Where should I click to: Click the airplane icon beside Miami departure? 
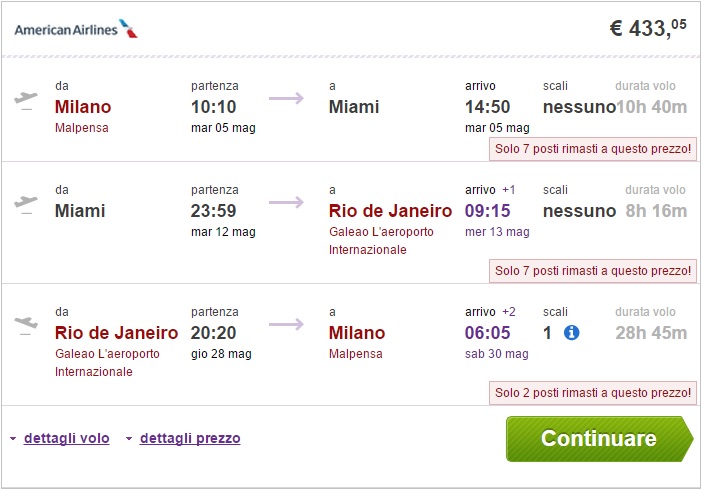pos(26,203)
